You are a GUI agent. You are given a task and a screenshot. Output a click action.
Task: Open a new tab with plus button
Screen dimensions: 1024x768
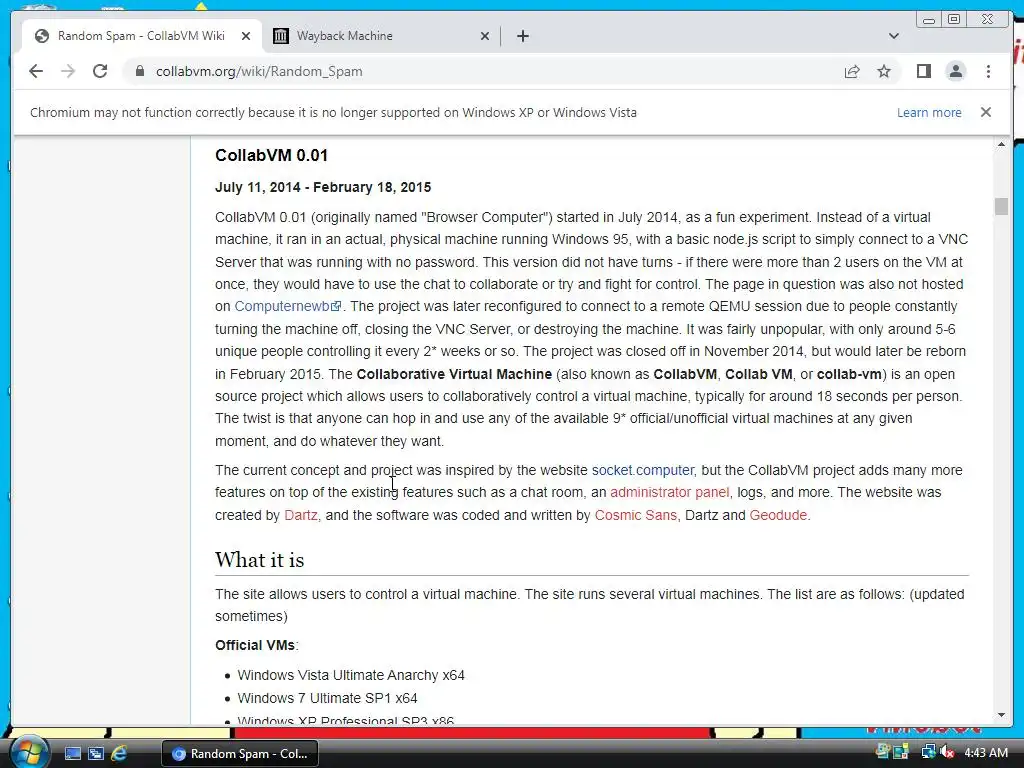click(x=522, y=36)
